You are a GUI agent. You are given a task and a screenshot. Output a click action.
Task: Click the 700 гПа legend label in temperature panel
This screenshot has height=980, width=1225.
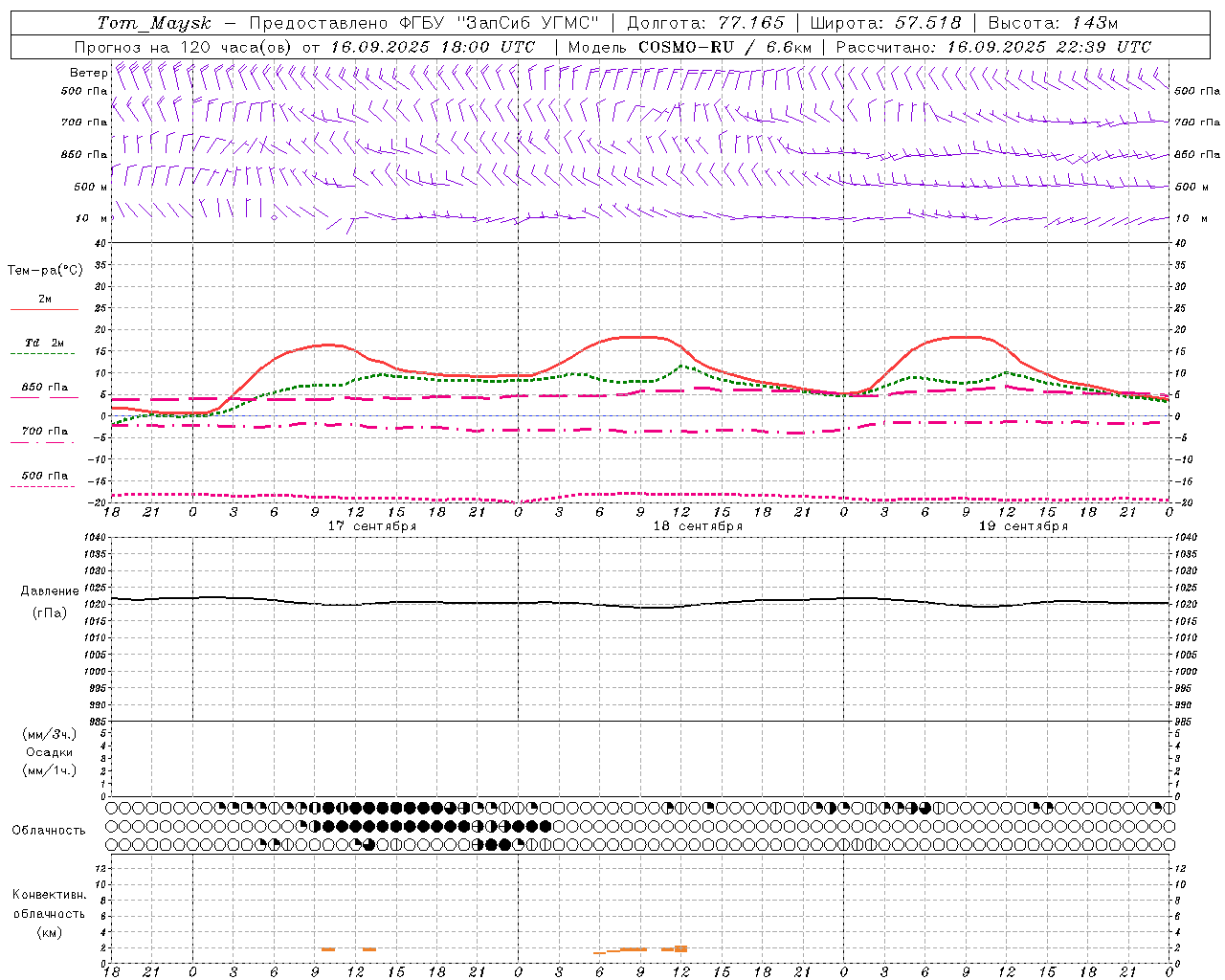tap(45, 431)
